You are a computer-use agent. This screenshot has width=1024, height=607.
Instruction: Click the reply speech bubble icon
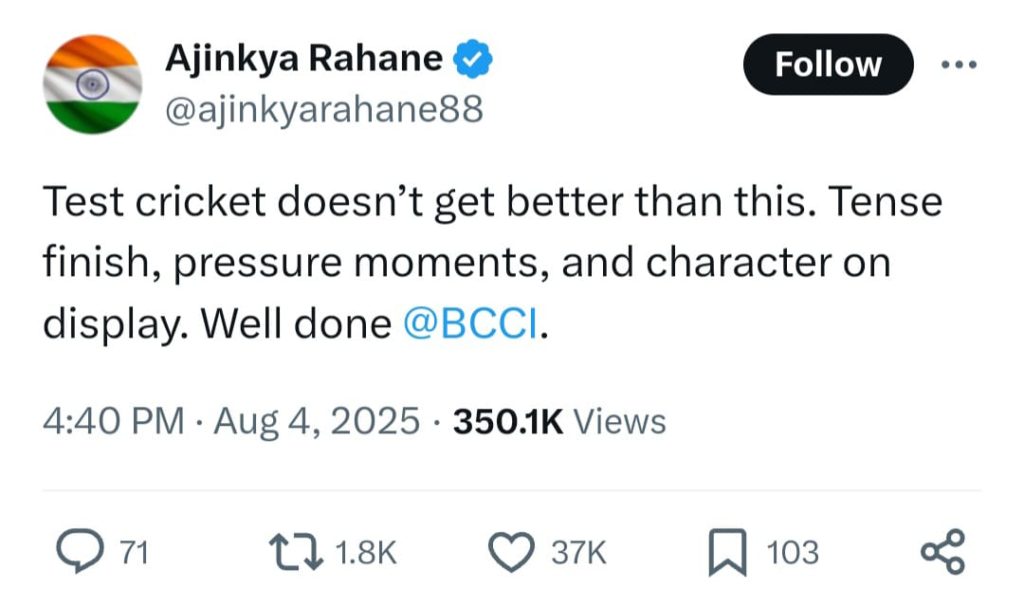point(77,552)
